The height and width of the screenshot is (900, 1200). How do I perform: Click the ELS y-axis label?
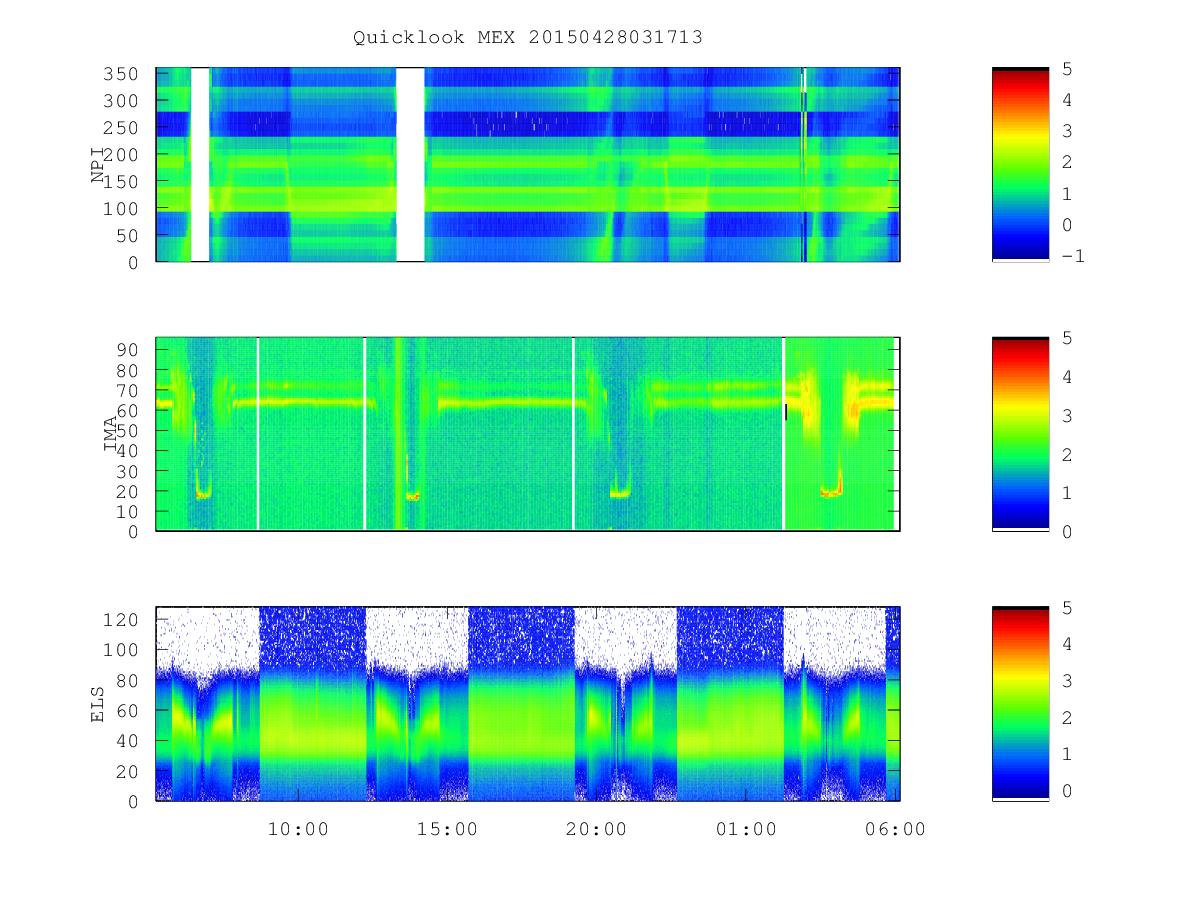[x=98, y=704]
